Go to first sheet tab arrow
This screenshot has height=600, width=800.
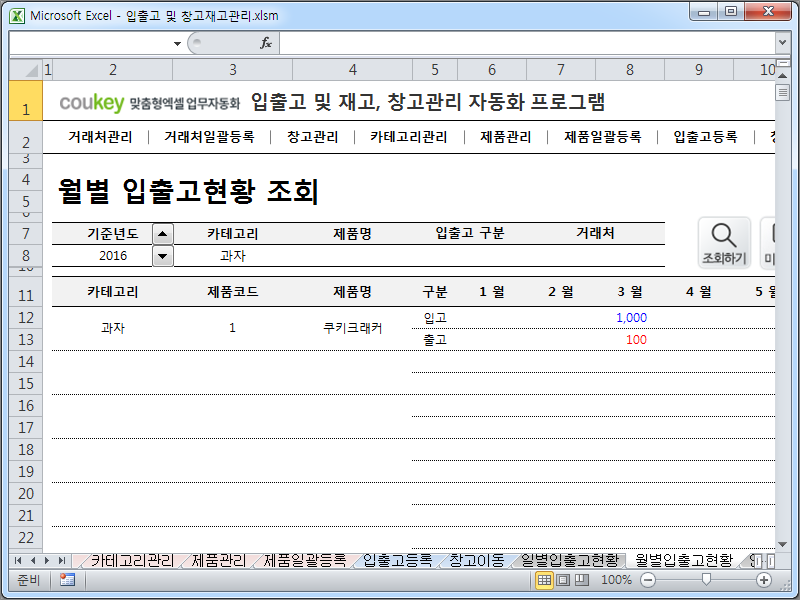point(18,561)
